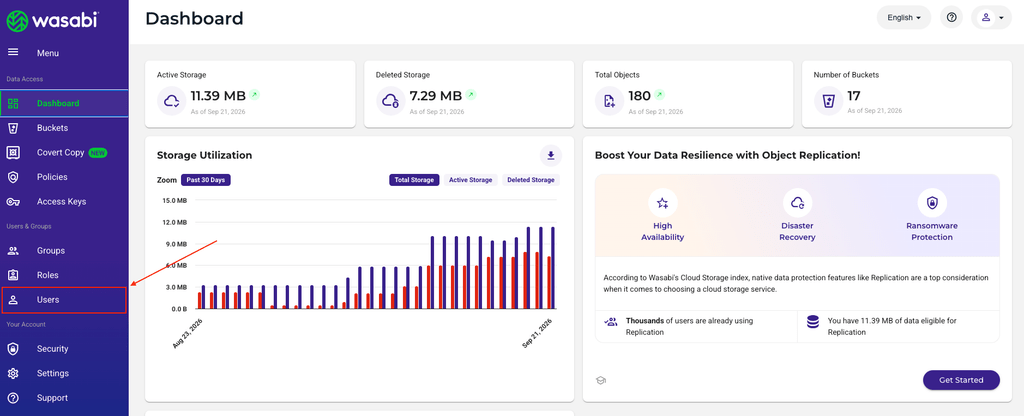Click the 7.29 MB Deleted Storage value
The width and height of the screenshot is (1024, 416).
tap(436, 96)
